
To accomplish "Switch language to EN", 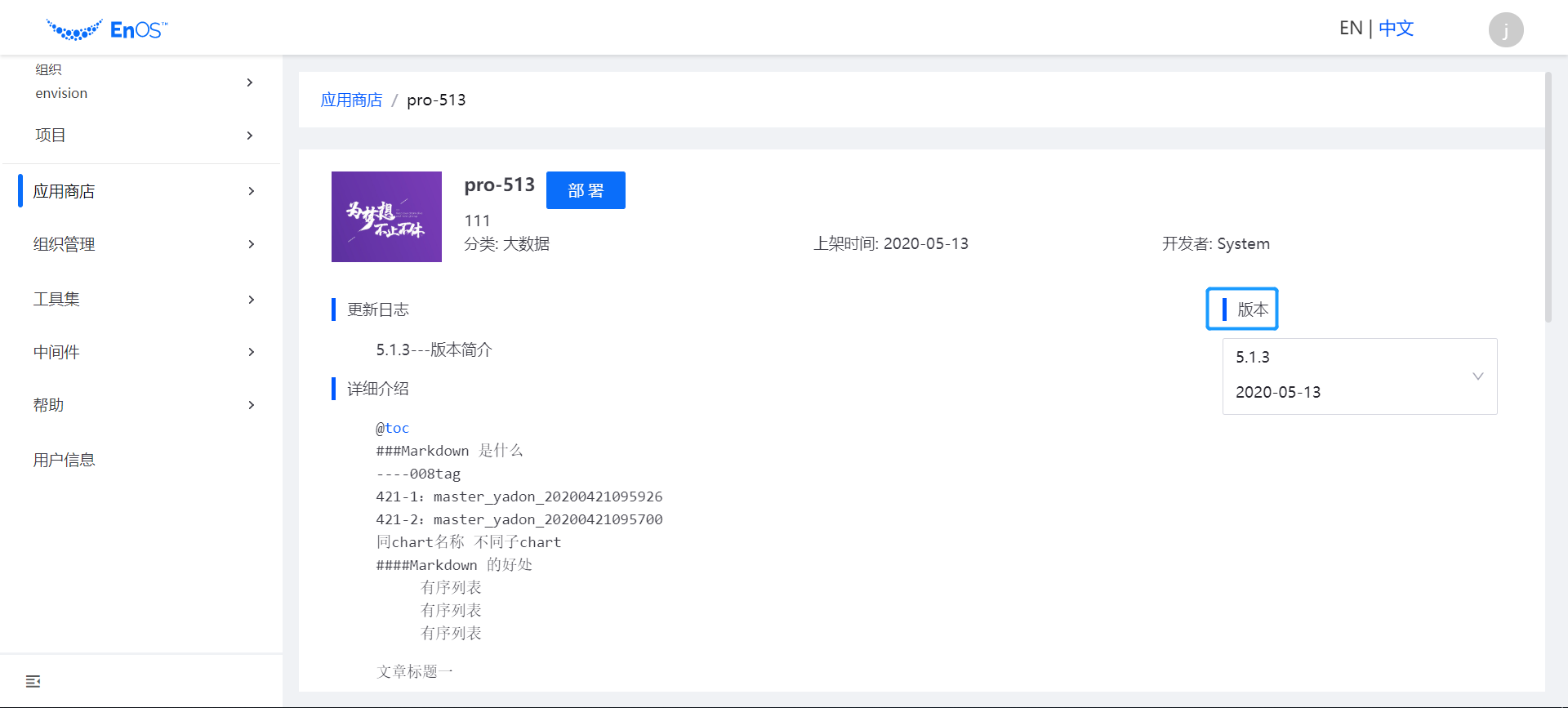I will pos(1351,29).
